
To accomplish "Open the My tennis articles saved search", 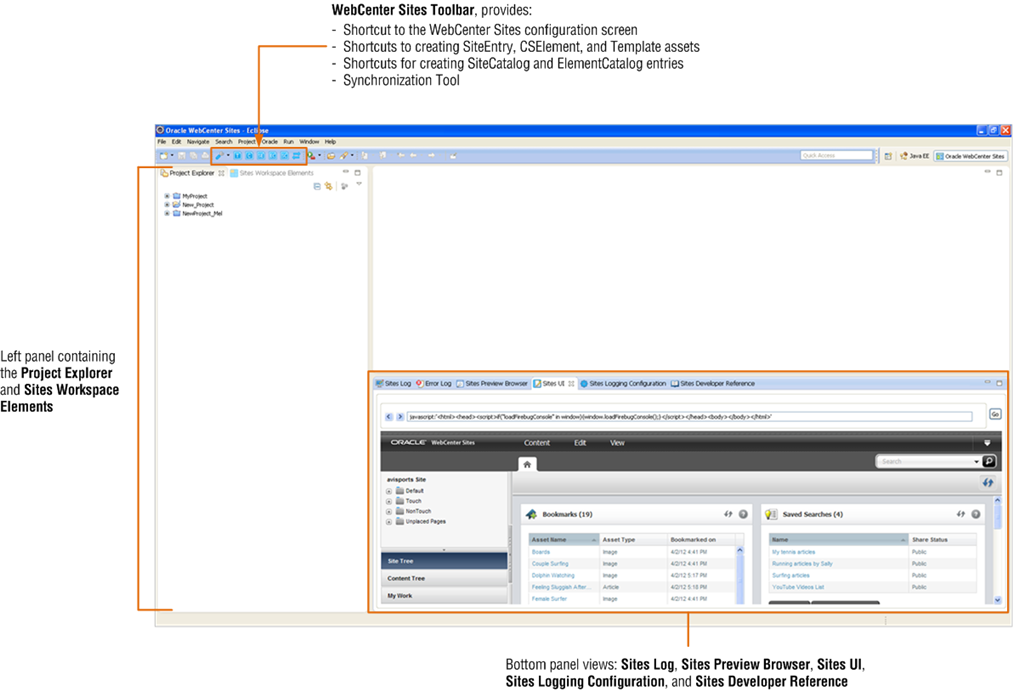I will [793, 552].
